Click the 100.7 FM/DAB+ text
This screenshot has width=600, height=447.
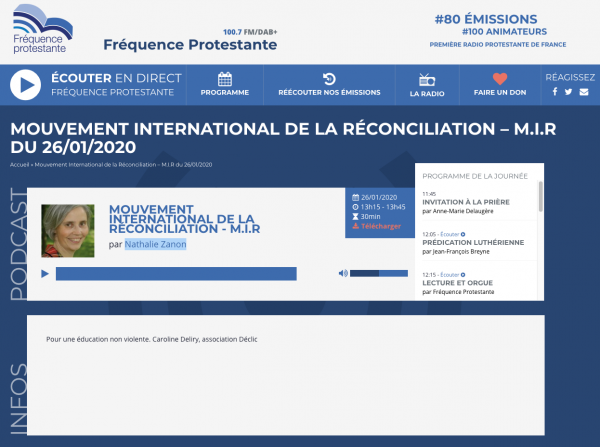coord(250,32)
